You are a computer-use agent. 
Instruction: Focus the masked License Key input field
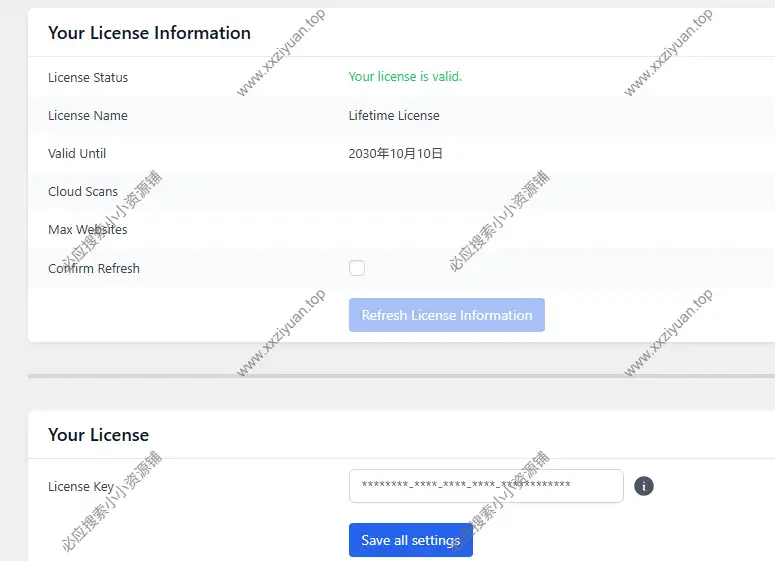point(485,486)
